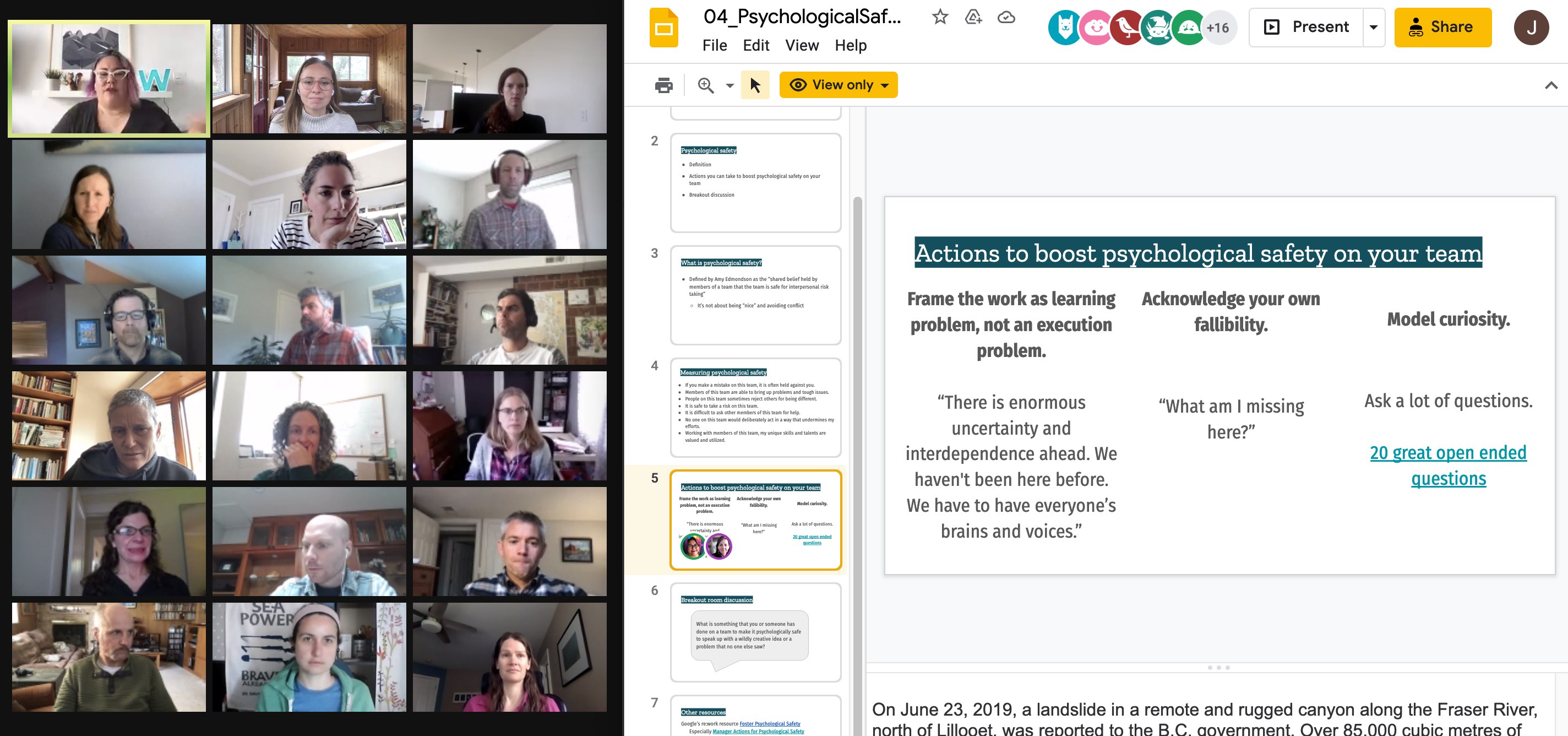Click the print icon
Image resolution: width=1568 pixels, height=736 pixels.
click(x=663, y=85)
